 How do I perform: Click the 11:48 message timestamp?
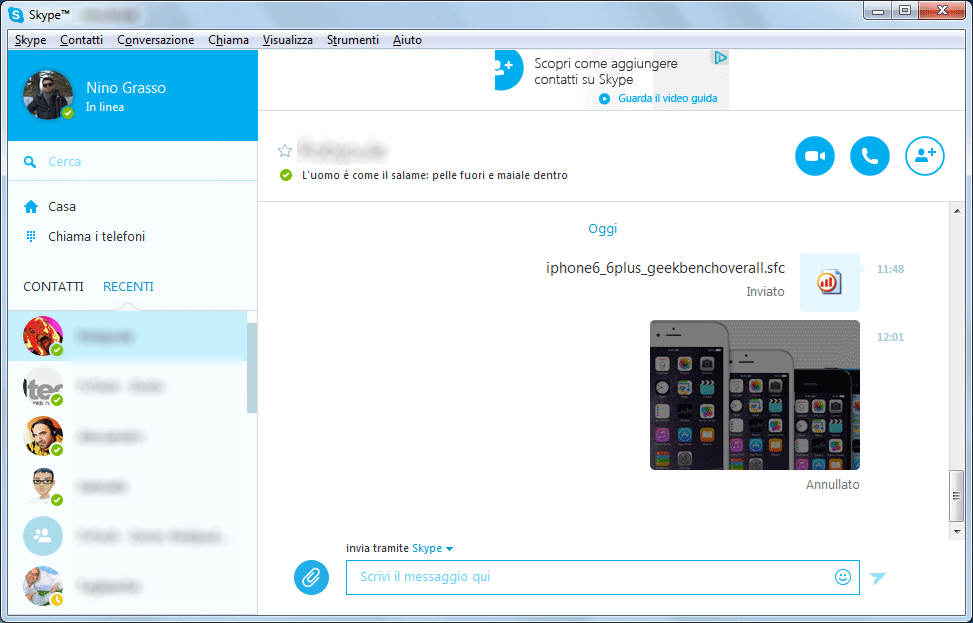[890, 269]
